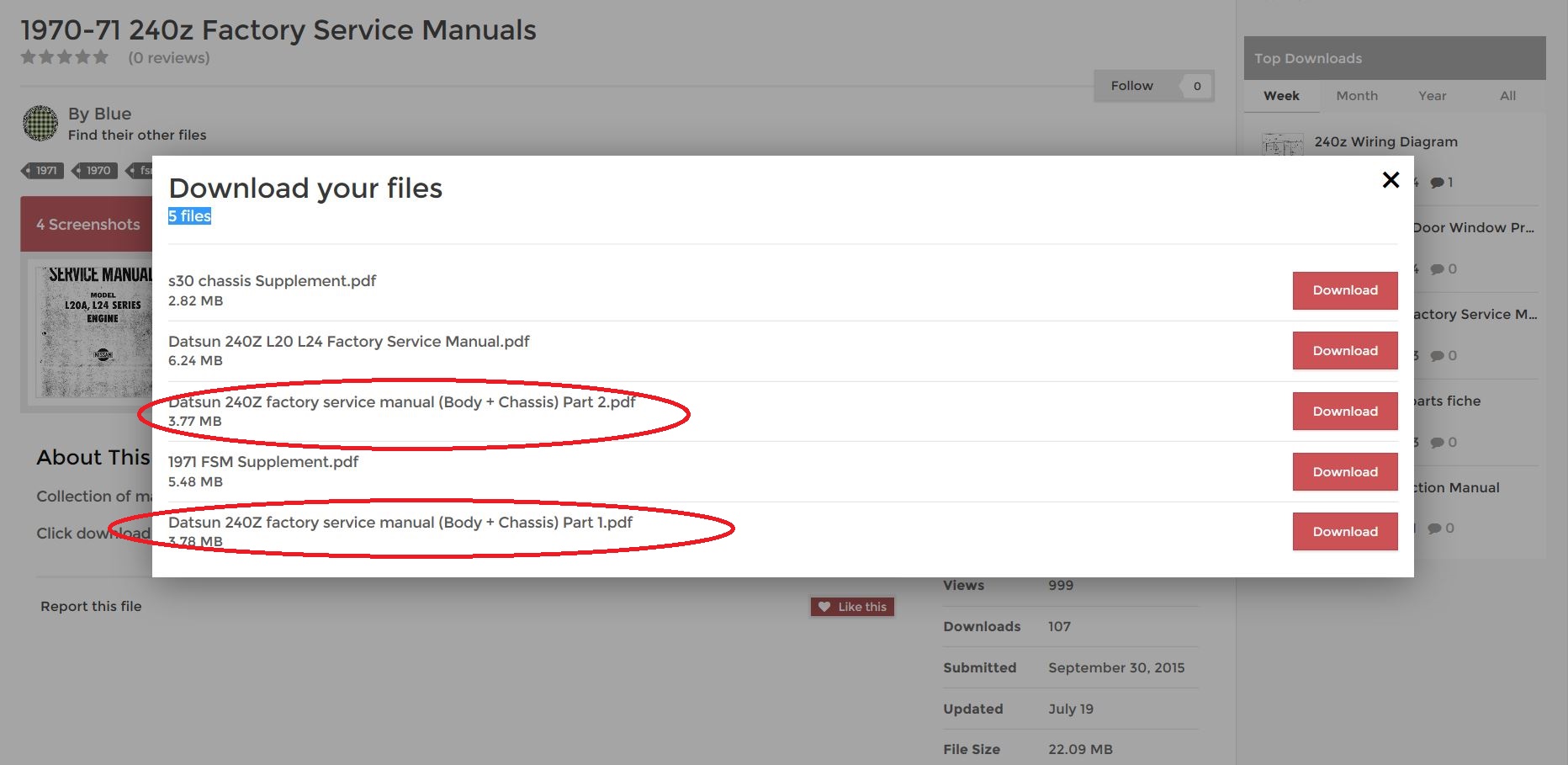Open author Blue's profile name

coord(111,114)
